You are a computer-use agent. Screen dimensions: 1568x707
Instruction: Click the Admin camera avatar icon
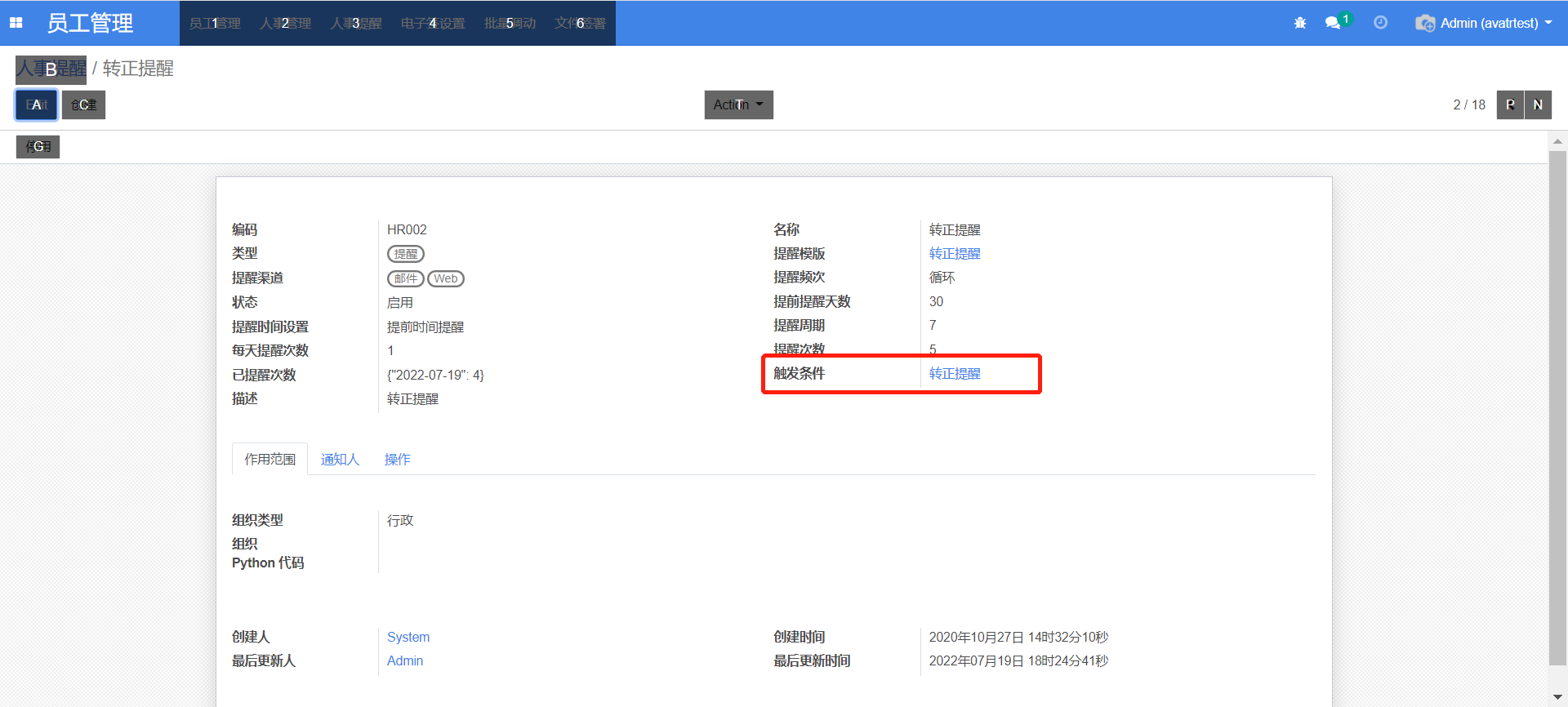coord(1425,23)
